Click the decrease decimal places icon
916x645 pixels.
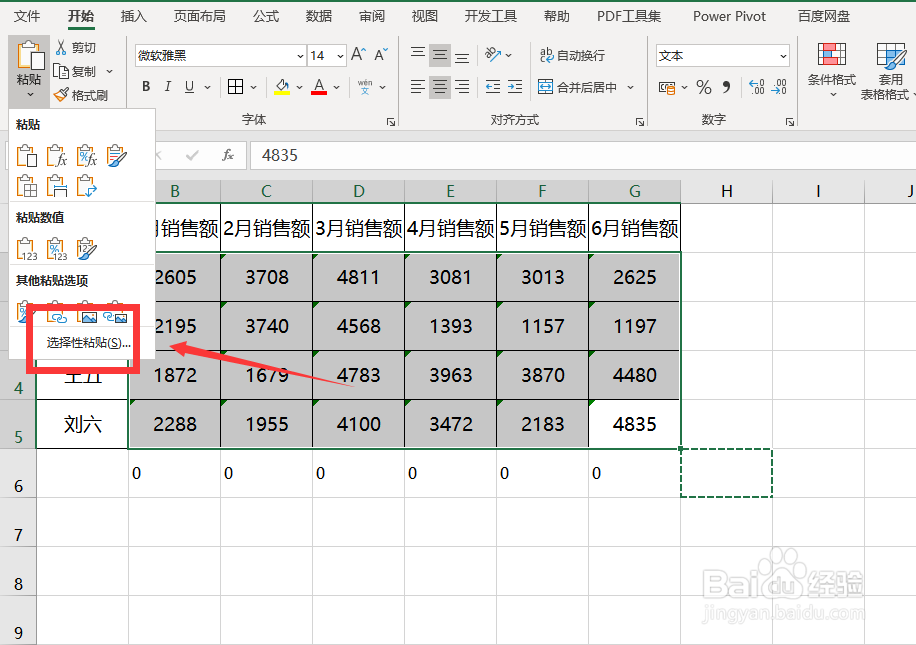(x=779, y=88)
